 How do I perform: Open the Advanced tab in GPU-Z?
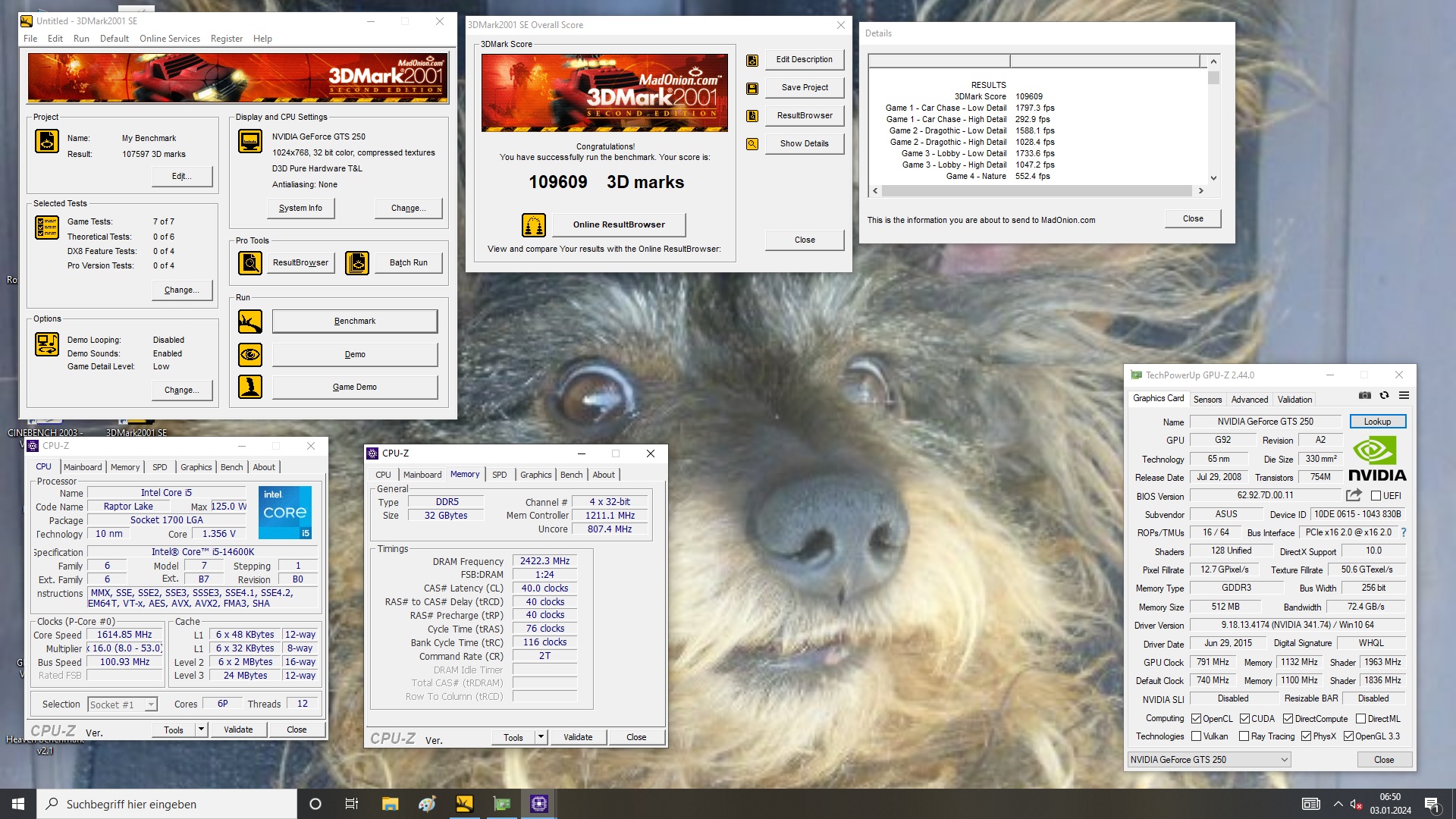[x=1249, y=400]
